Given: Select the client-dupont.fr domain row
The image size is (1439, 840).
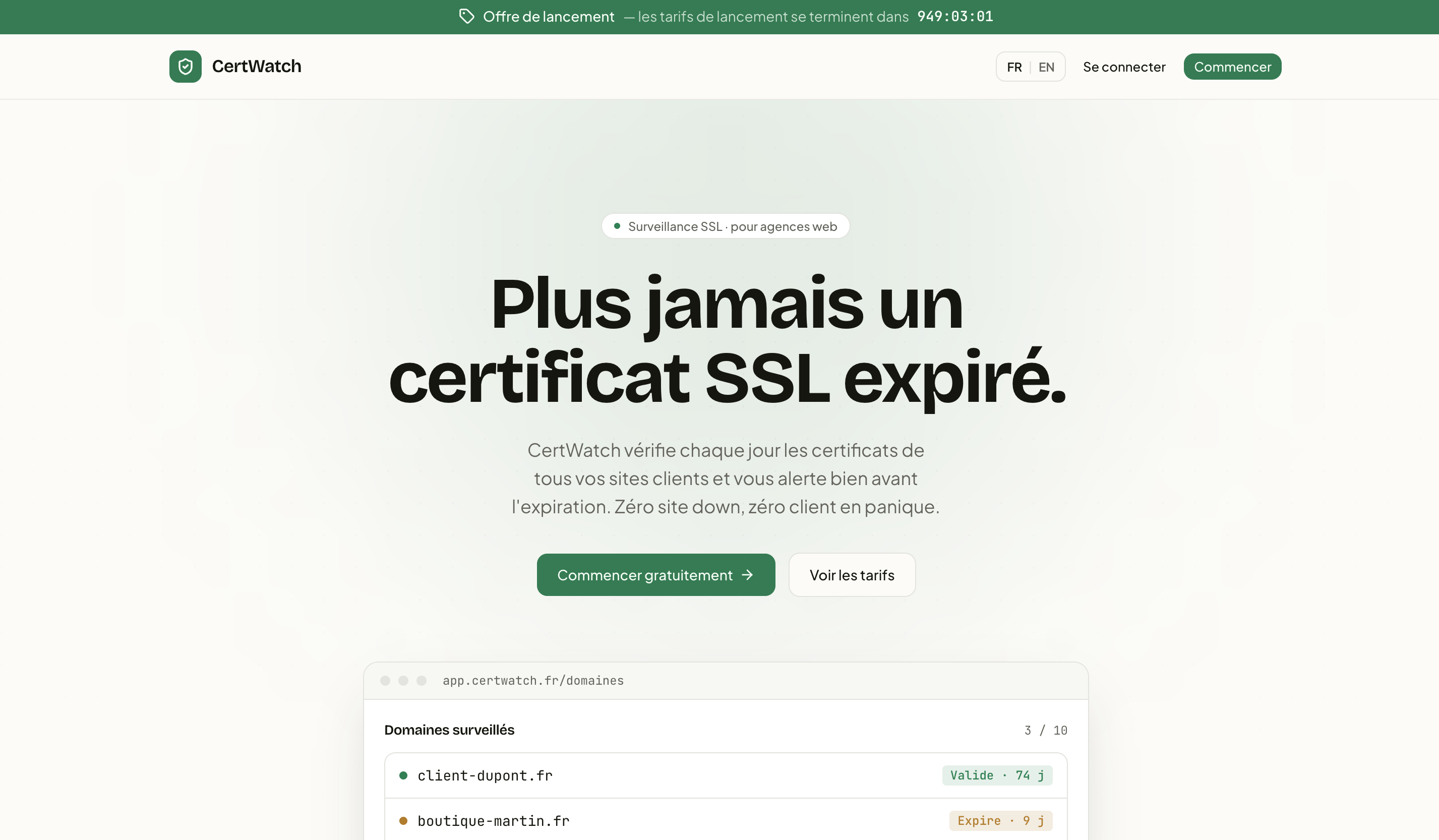Looking at the screenshot, I should point(726,775).
